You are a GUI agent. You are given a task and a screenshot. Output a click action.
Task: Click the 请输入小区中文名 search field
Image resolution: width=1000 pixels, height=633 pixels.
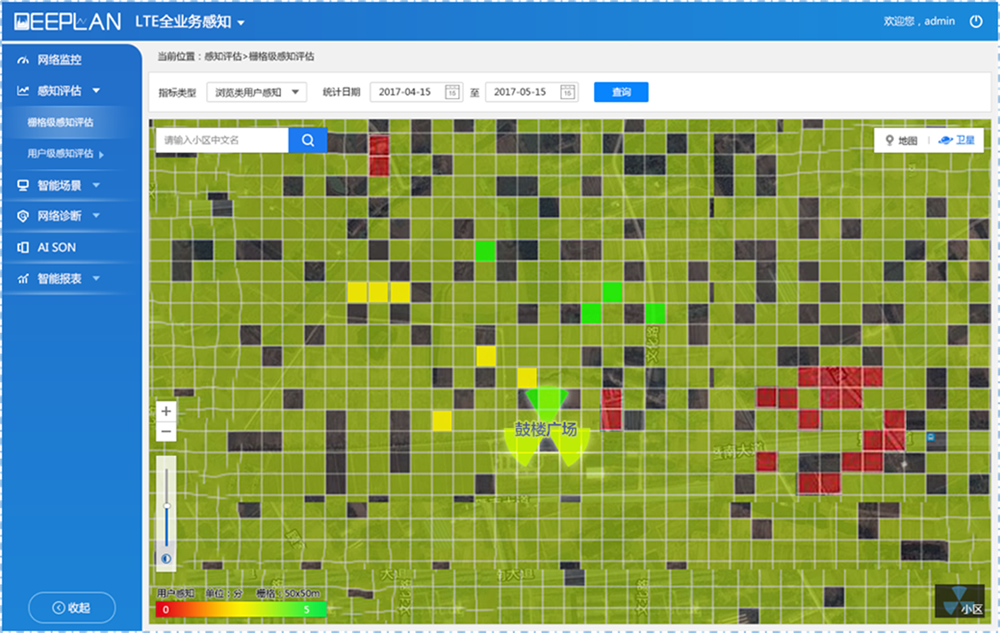[x=222, y=140]
